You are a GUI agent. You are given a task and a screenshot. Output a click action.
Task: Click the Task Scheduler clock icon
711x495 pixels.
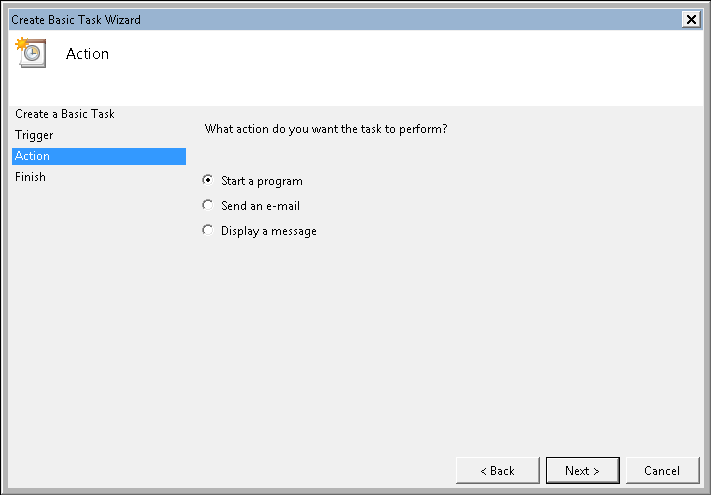click(31, 53)
